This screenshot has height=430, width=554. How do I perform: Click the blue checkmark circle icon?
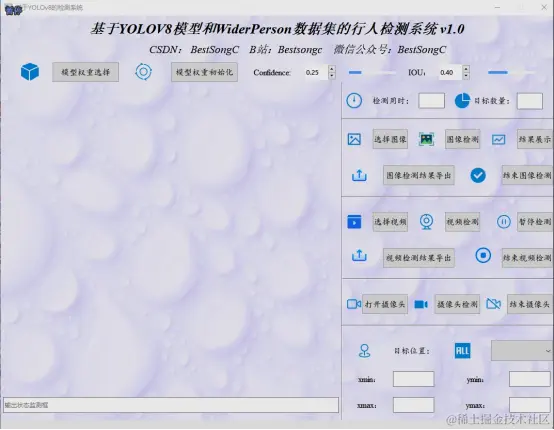pos(478,175)
